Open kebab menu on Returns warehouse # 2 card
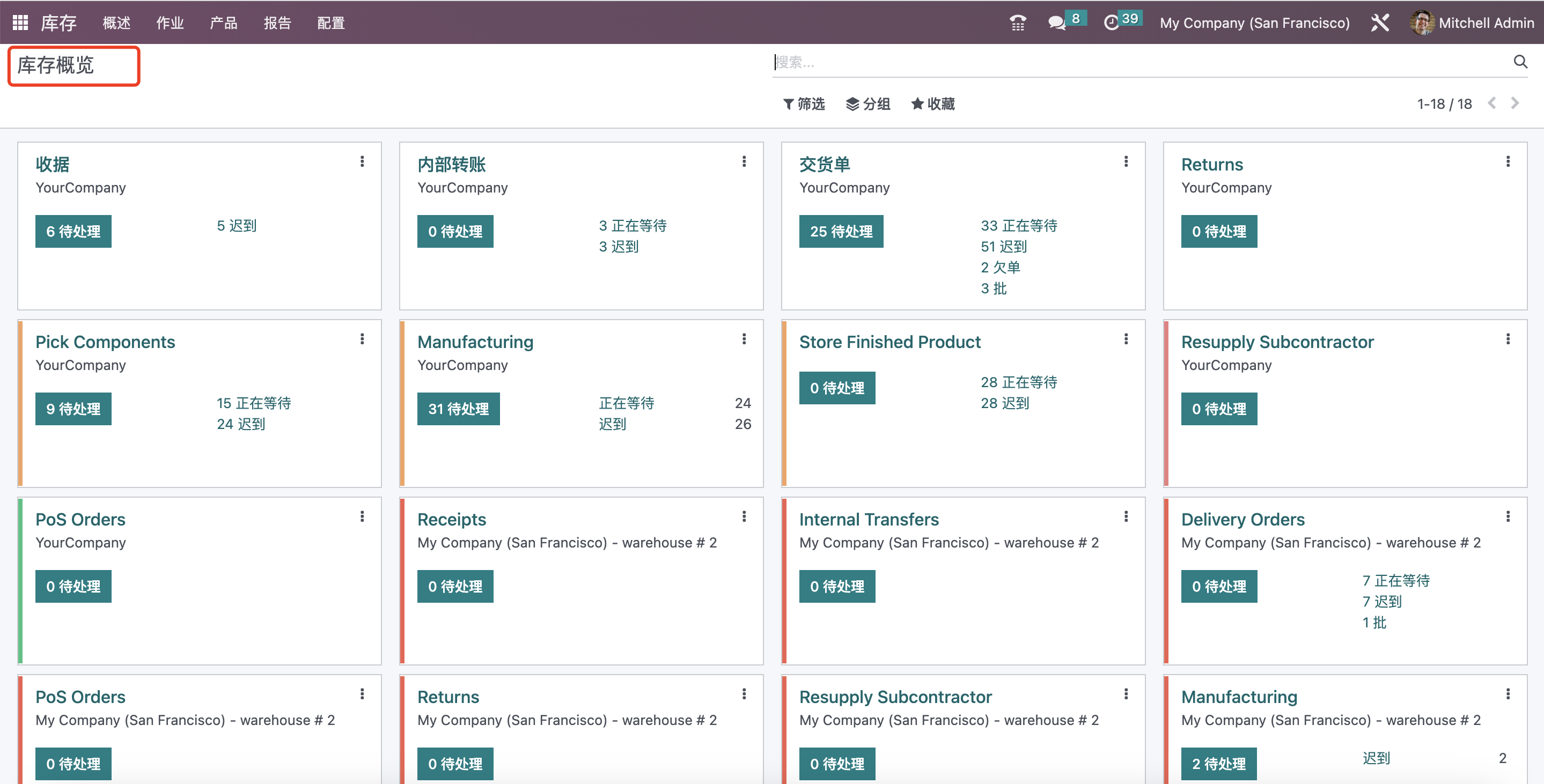Screen dimensions: 1544x784 coord(744,693)
